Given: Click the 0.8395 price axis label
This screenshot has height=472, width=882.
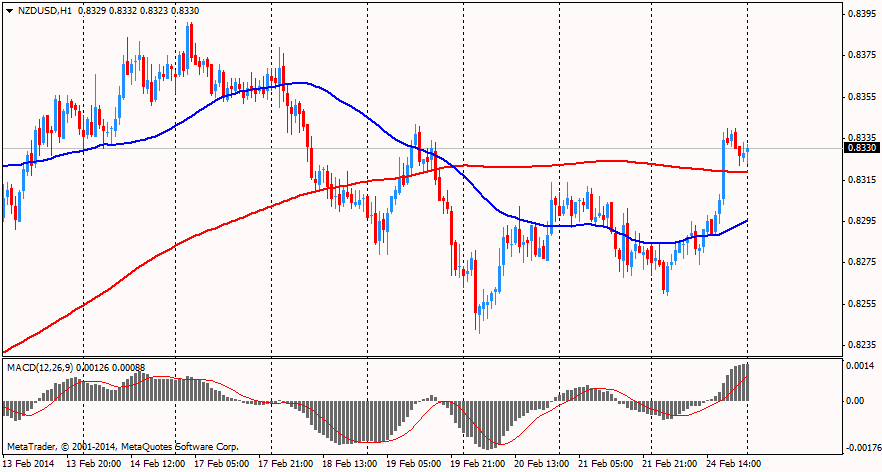Looking at the screenshot, I should point(861,15).
